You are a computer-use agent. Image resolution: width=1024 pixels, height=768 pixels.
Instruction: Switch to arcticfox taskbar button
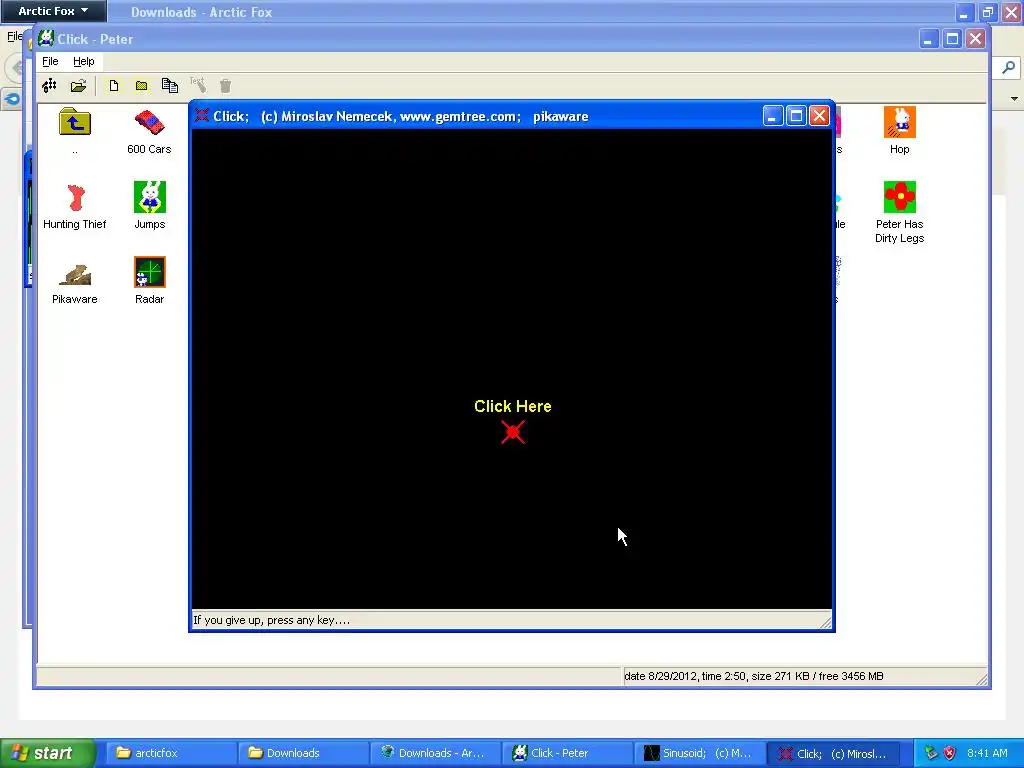click(172, 753)
